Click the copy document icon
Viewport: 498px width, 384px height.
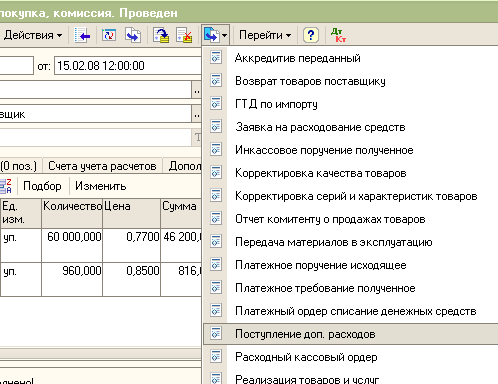pos(133,35)
